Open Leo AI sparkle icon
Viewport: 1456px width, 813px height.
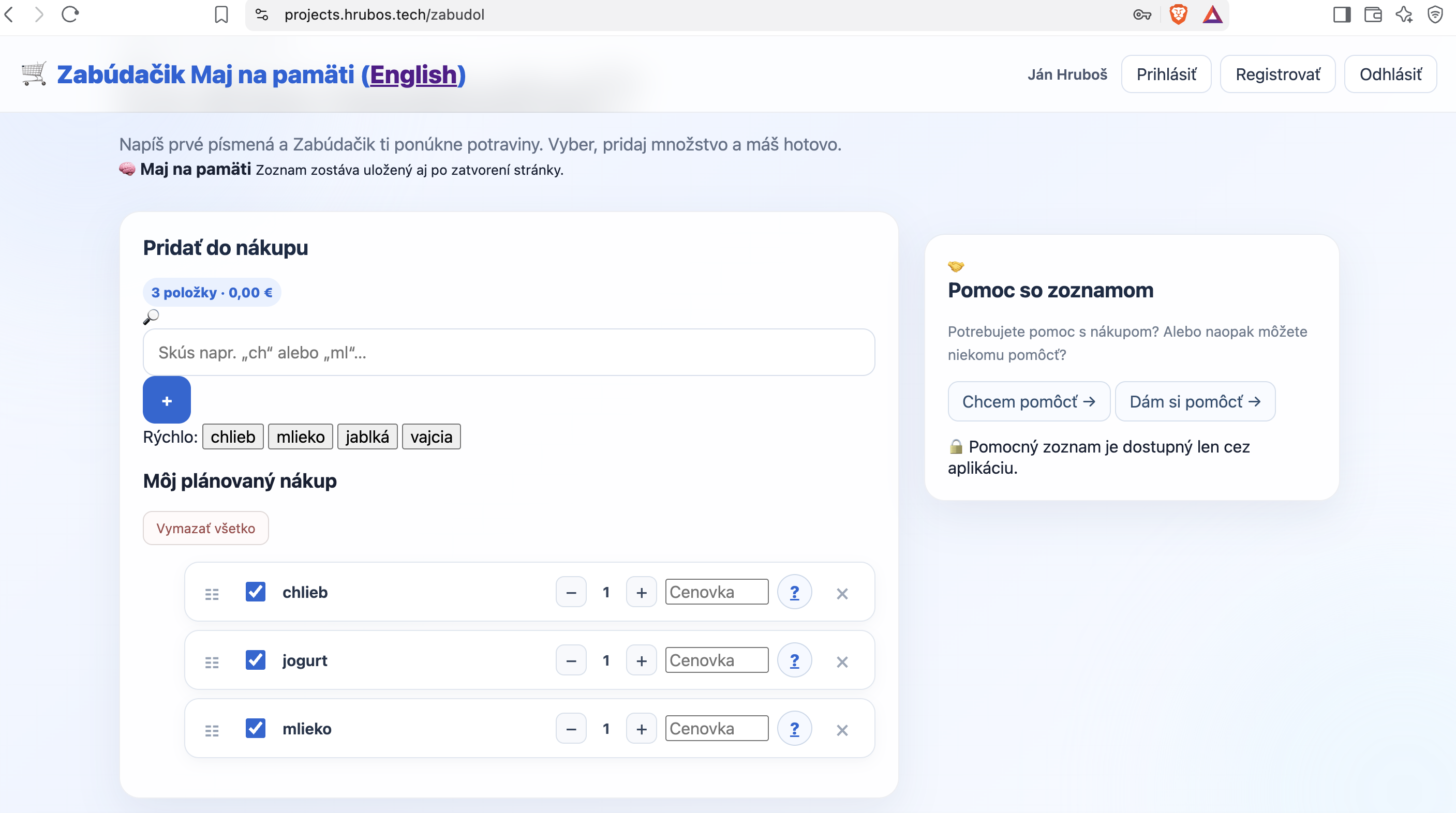click(x=1405, y=14)
